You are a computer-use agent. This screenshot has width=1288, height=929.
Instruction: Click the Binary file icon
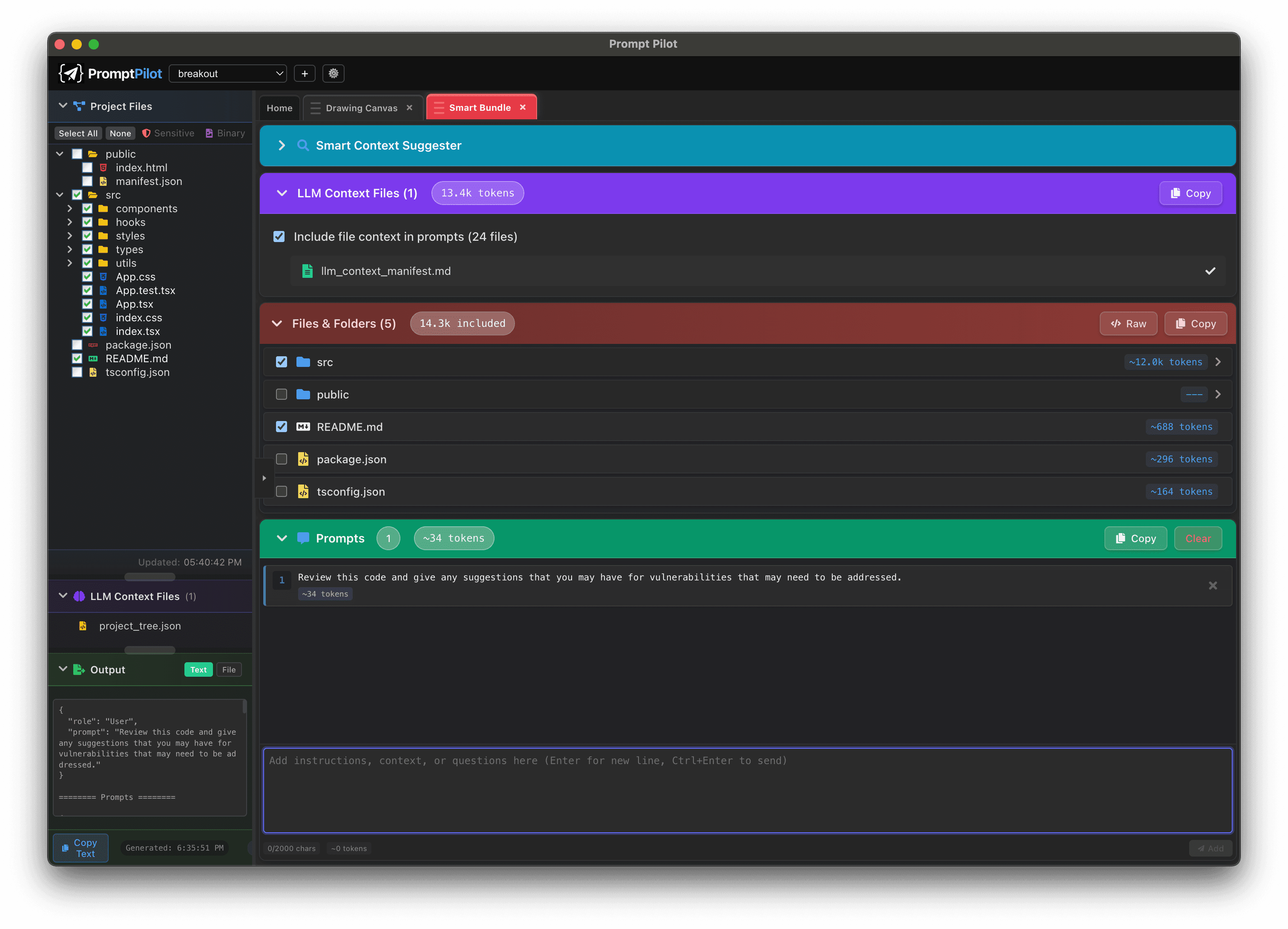click(209, 133)
